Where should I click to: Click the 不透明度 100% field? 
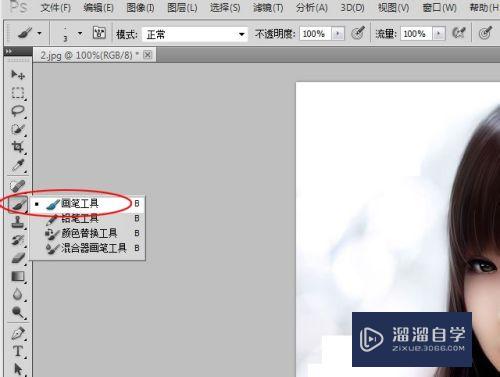point(315,34)
